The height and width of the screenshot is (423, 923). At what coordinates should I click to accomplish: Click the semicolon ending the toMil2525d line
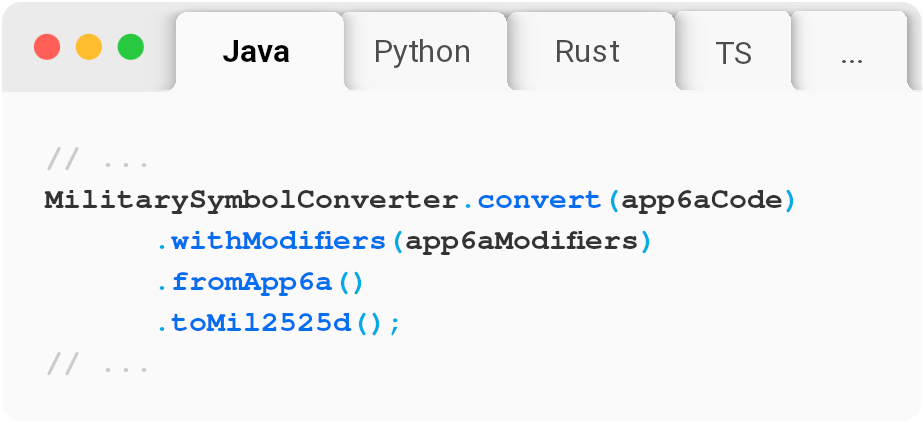coord(394,324)
